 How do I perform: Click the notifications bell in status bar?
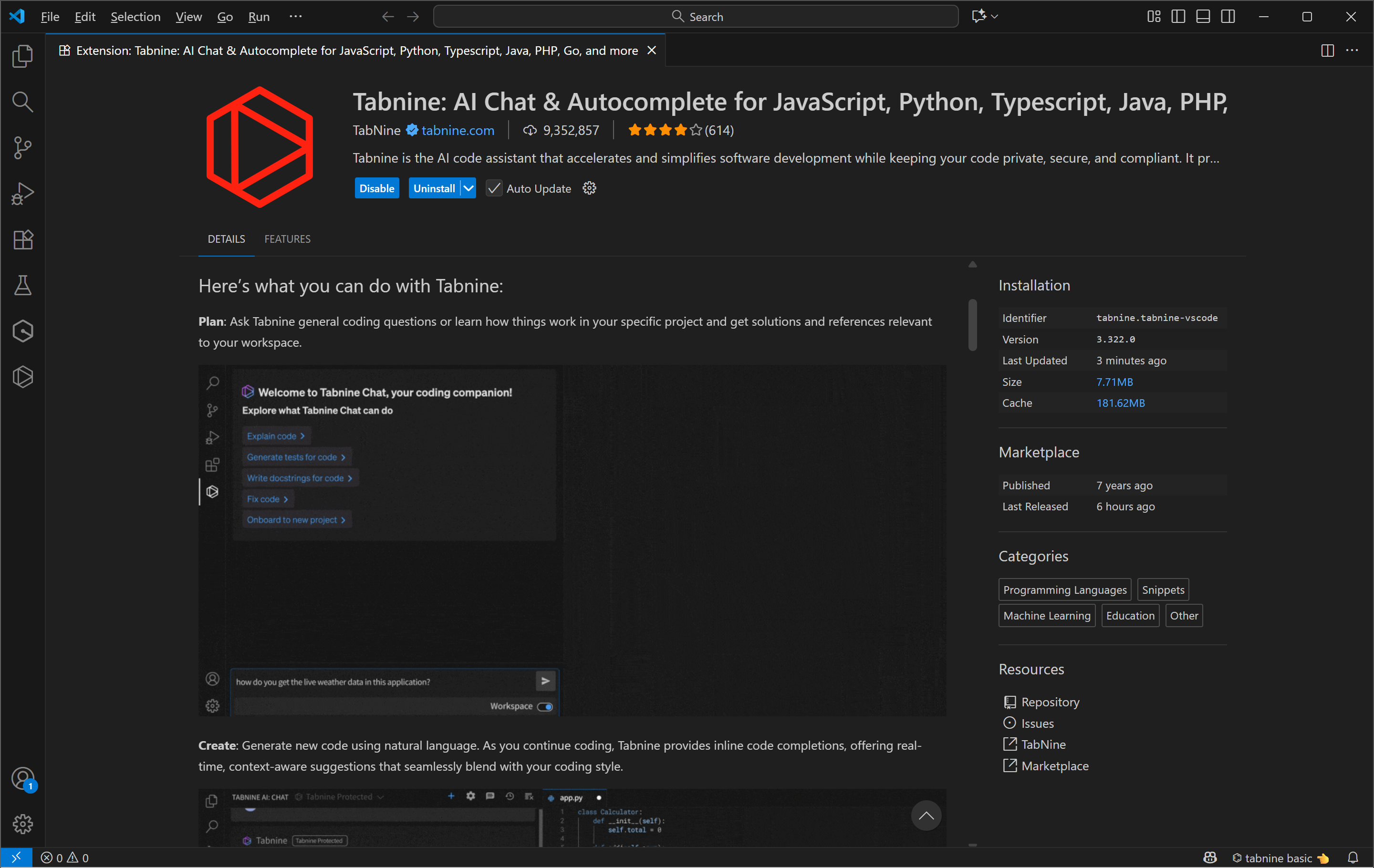click(x=1353, y=858)
